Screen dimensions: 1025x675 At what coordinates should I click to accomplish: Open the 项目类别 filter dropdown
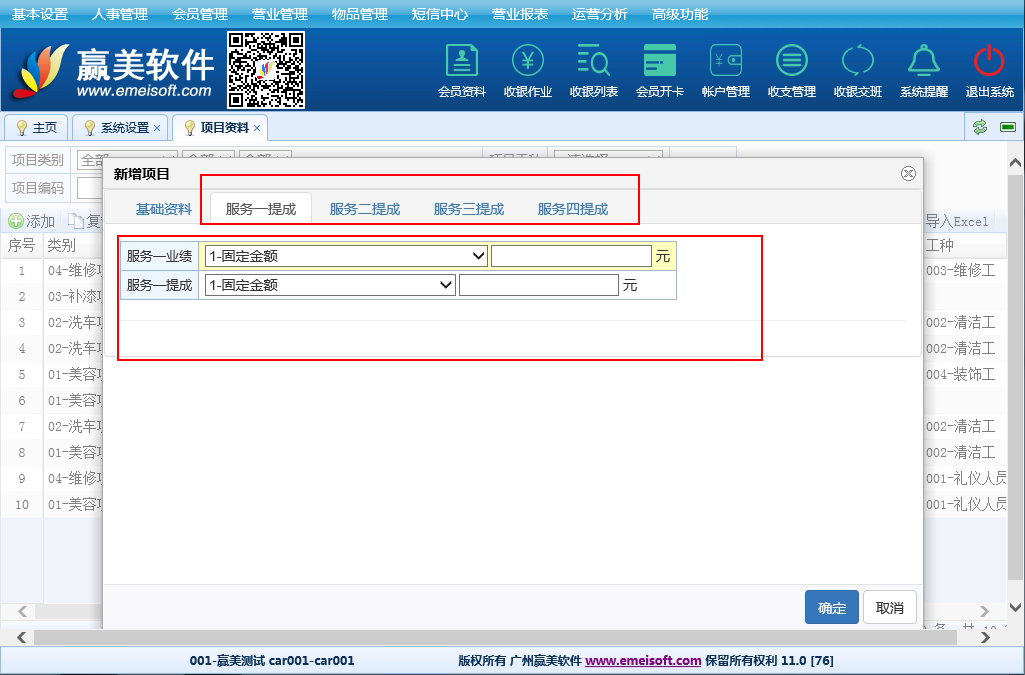[126, 160]
